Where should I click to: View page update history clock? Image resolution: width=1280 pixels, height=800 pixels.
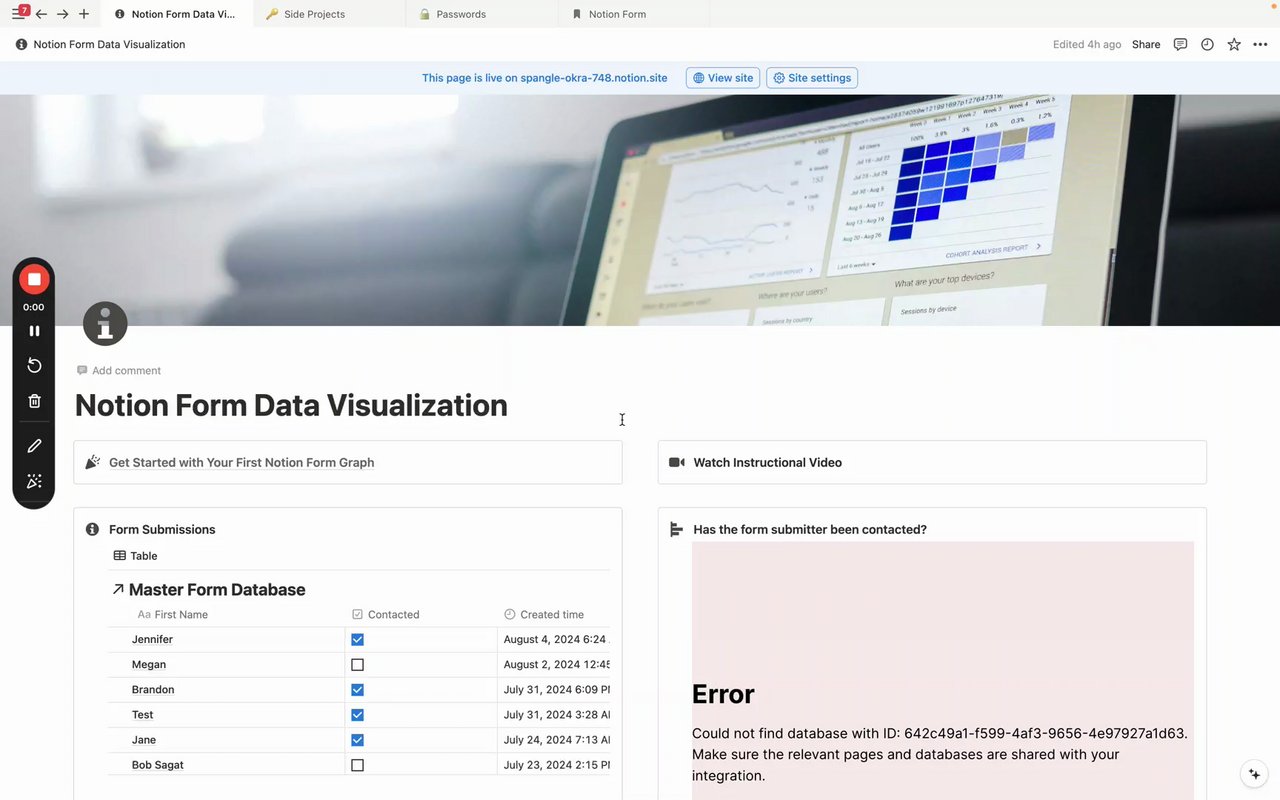coord(1207,44)
